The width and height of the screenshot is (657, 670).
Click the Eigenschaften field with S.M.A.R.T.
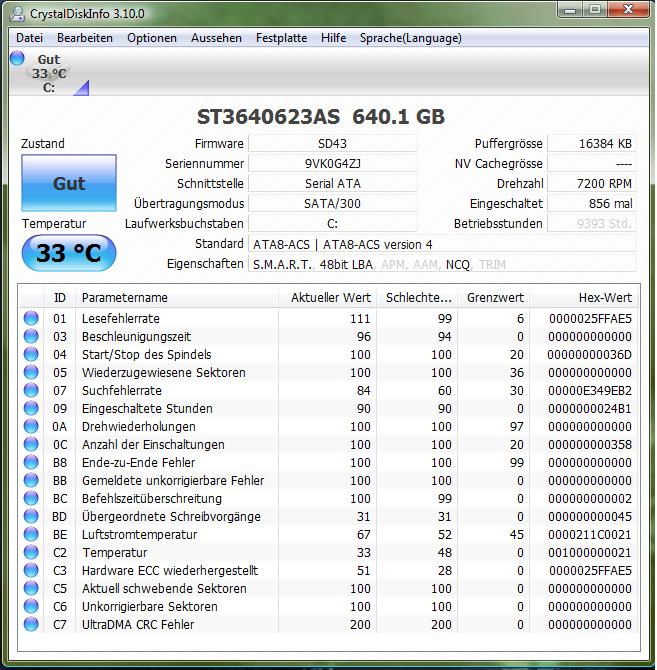(443, 264)
